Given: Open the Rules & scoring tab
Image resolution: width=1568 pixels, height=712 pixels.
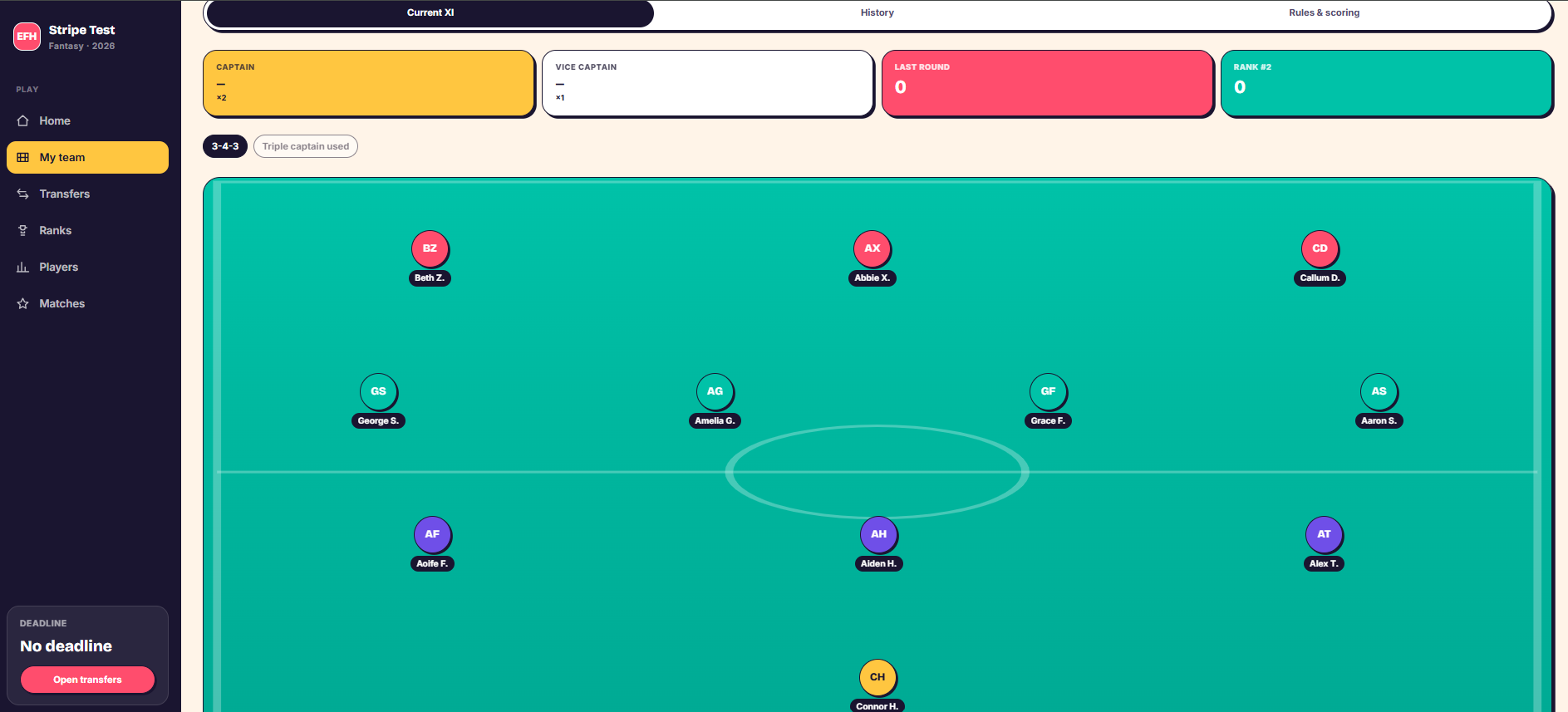Looking at the screenshot, I should click(1325, 13).
